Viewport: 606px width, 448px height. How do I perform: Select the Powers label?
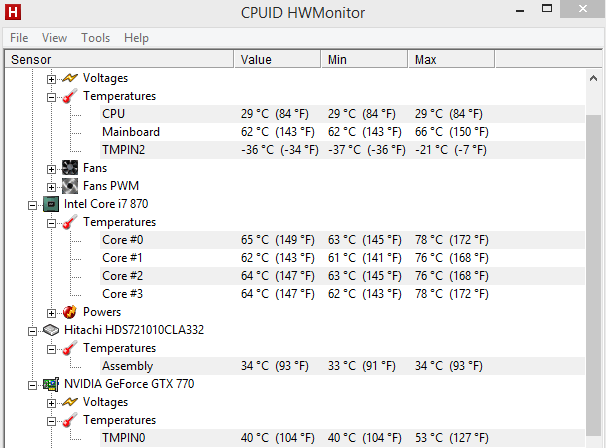click(102, 312)
